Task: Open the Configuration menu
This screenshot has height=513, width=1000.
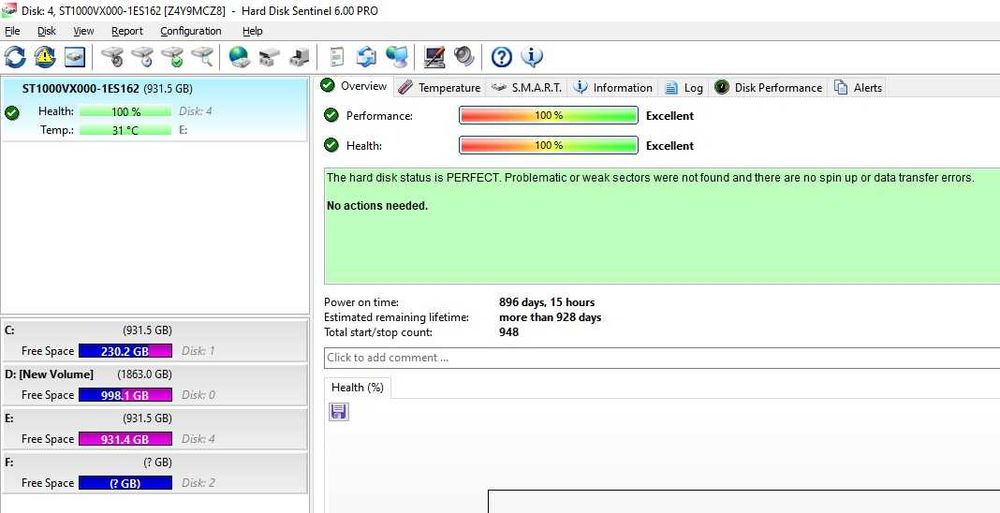Action: pos(191,31)
